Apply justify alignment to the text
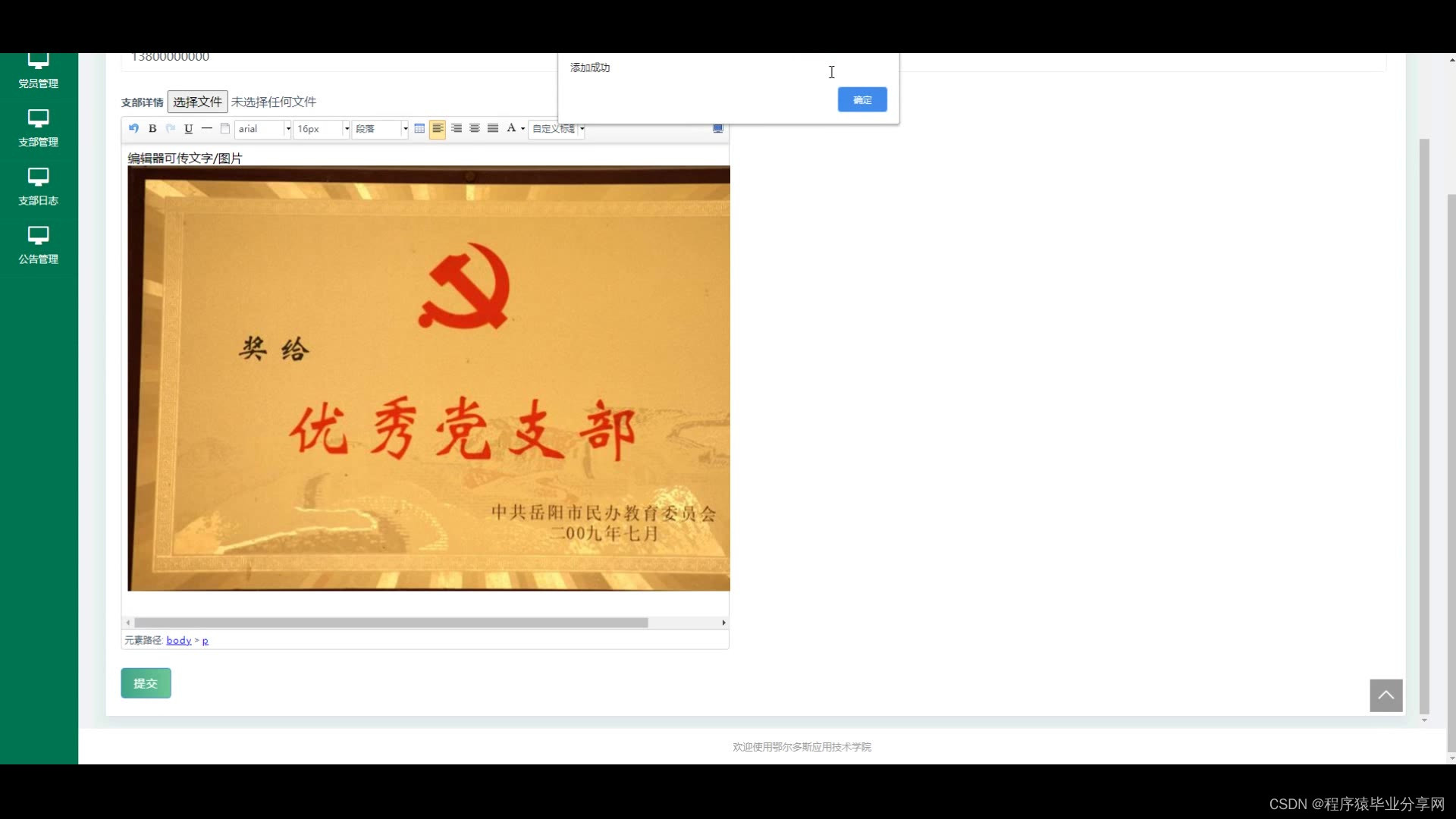 coord(493,128)
